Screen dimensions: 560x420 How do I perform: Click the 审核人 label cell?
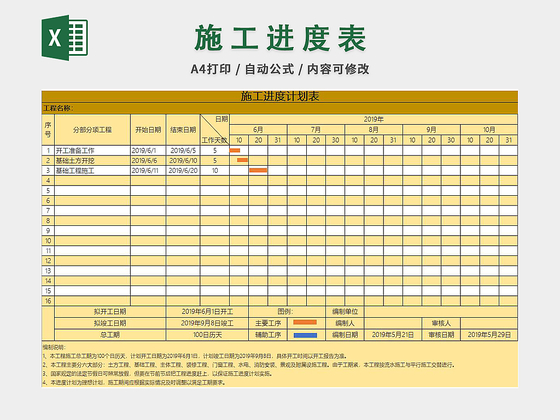tap(441, 323)
